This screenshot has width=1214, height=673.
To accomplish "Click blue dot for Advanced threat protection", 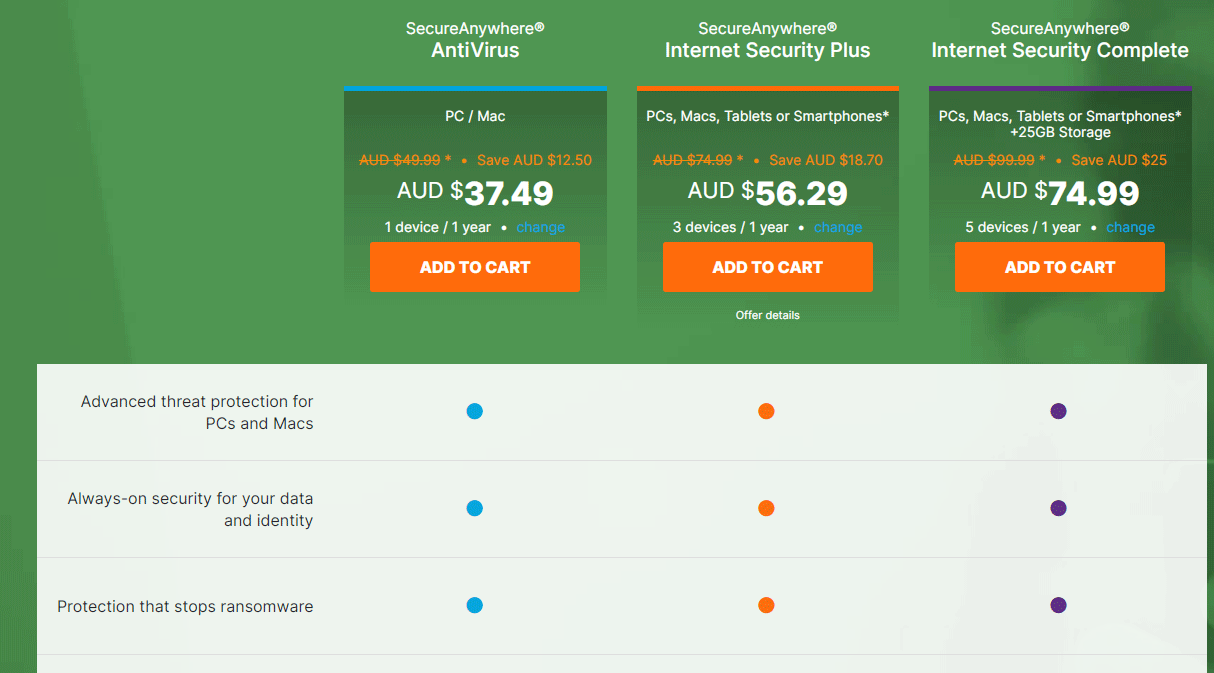I will point(475,411).
